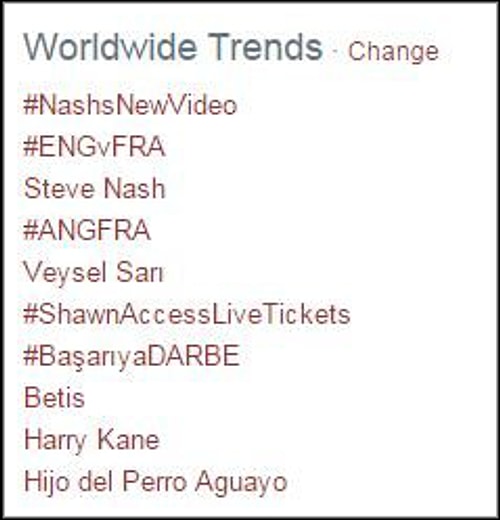Show tweets about Nash's new video hashtag

130,105
